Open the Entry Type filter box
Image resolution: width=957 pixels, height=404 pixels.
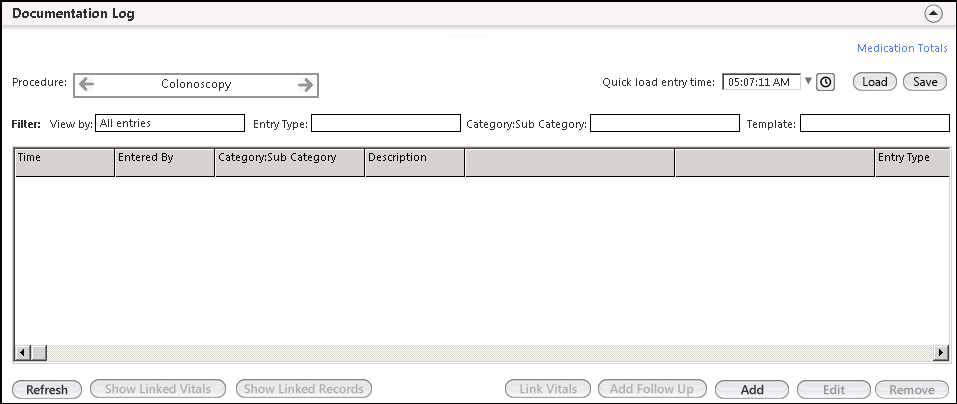[386, 123]
